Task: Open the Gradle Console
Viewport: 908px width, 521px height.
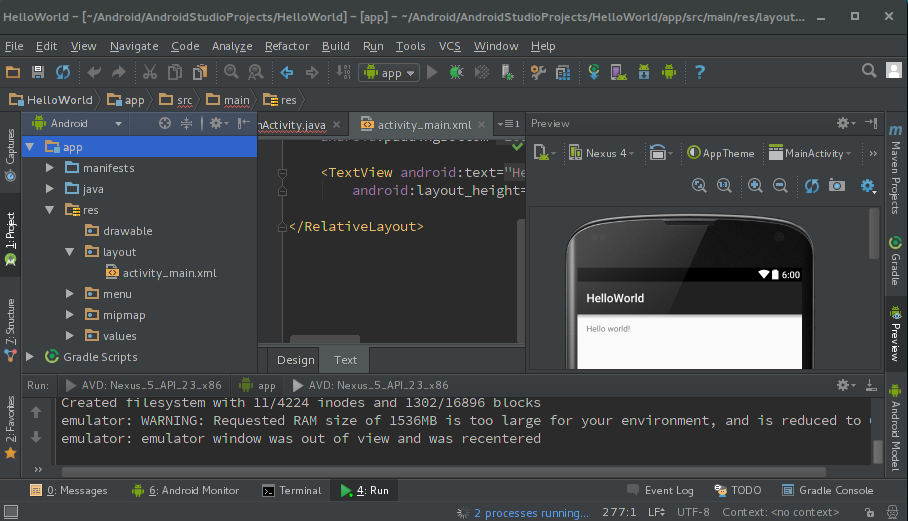Action: click(x=828, y=490)
